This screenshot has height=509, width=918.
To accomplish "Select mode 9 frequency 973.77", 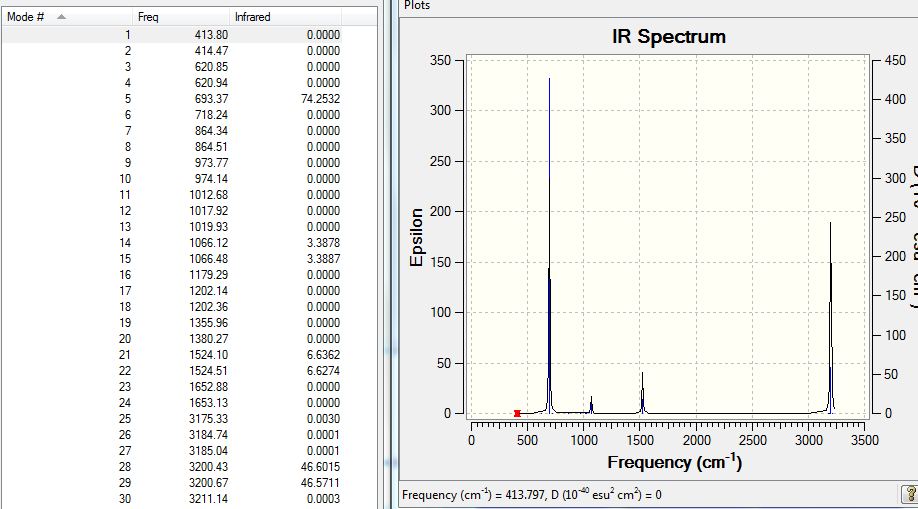I will 211,163.
